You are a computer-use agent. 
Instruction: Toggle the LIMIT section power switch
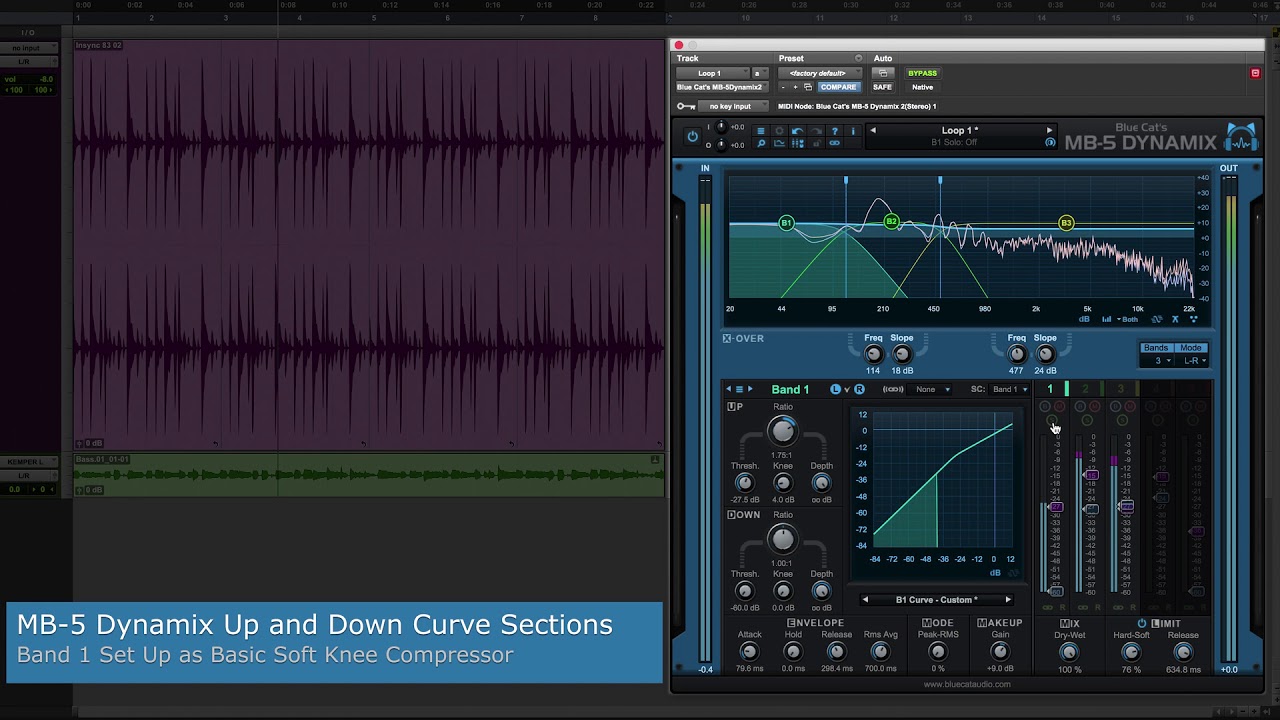pos(1142,623)
